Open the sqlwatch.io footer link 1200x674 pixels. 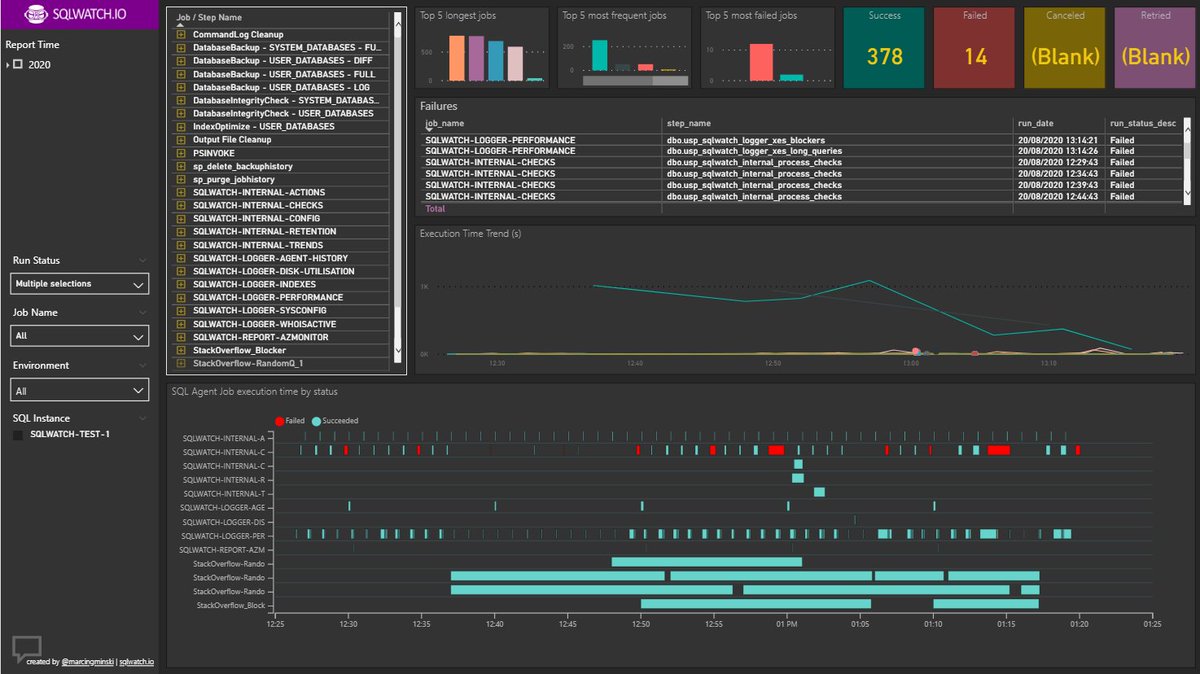click(x=137, y=662)
